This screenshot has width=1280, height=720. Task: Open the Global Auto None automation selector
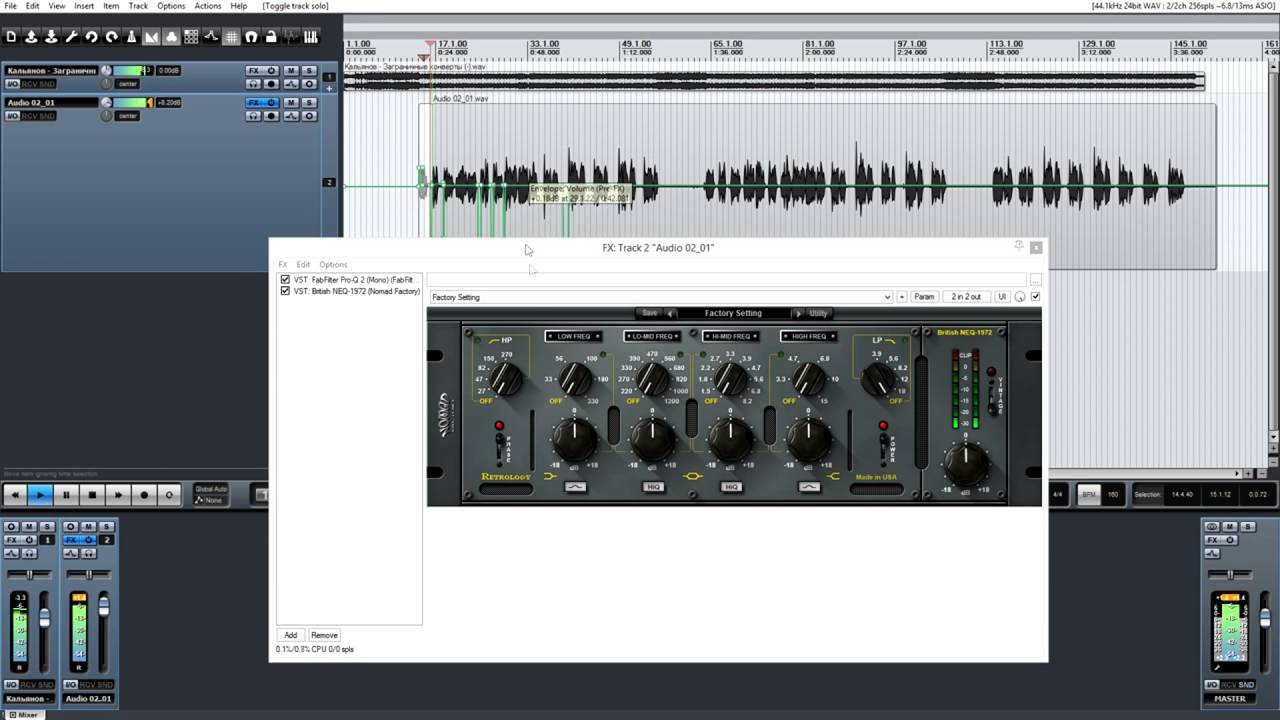tap(212, 494)
